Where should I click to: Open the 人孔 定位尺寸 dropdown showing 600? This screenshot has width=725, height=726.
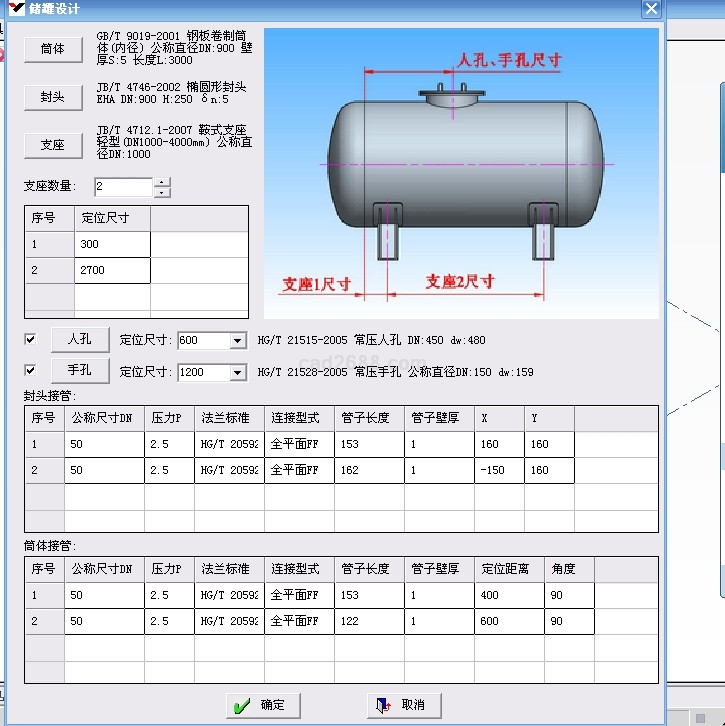click(x=237, y=341)
